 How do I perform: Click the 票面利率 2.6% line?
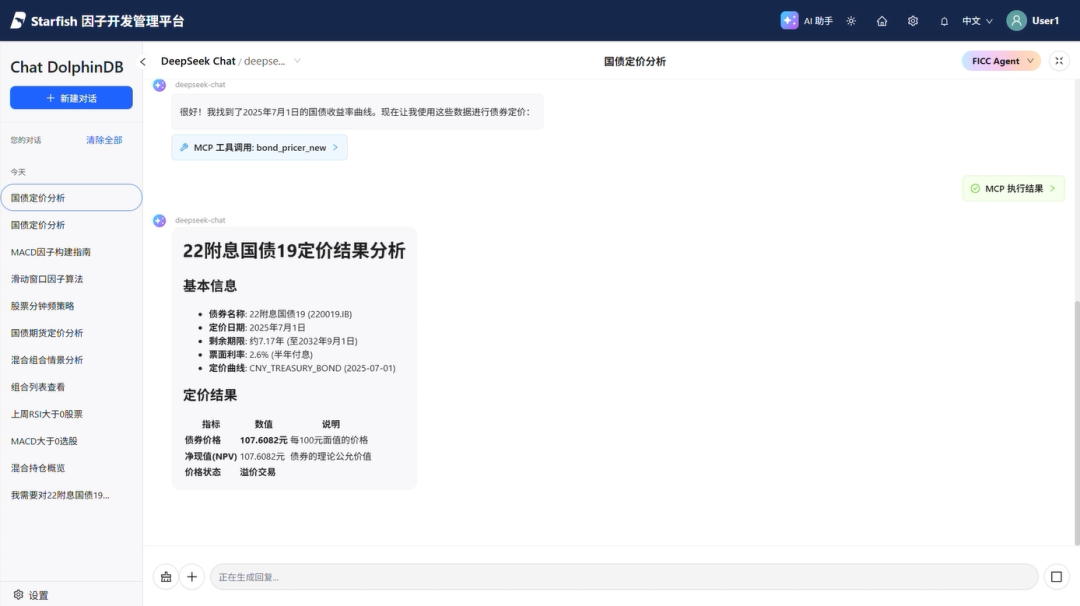pos(260,354)
